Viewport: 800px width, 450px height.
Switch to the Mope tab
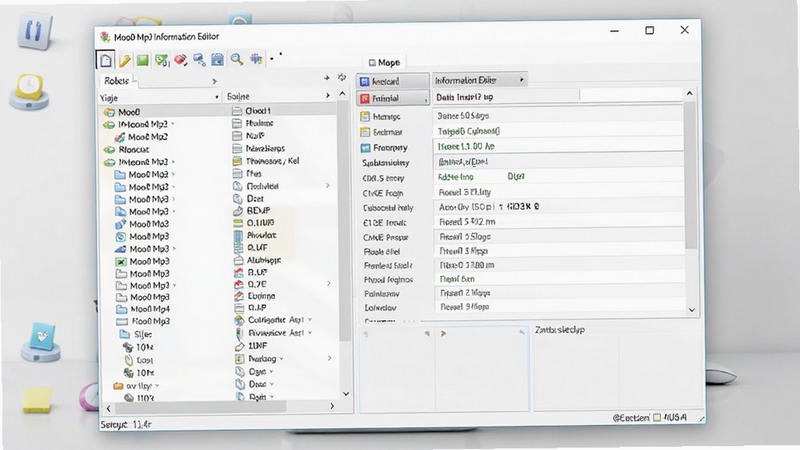(x=384, y=62)
